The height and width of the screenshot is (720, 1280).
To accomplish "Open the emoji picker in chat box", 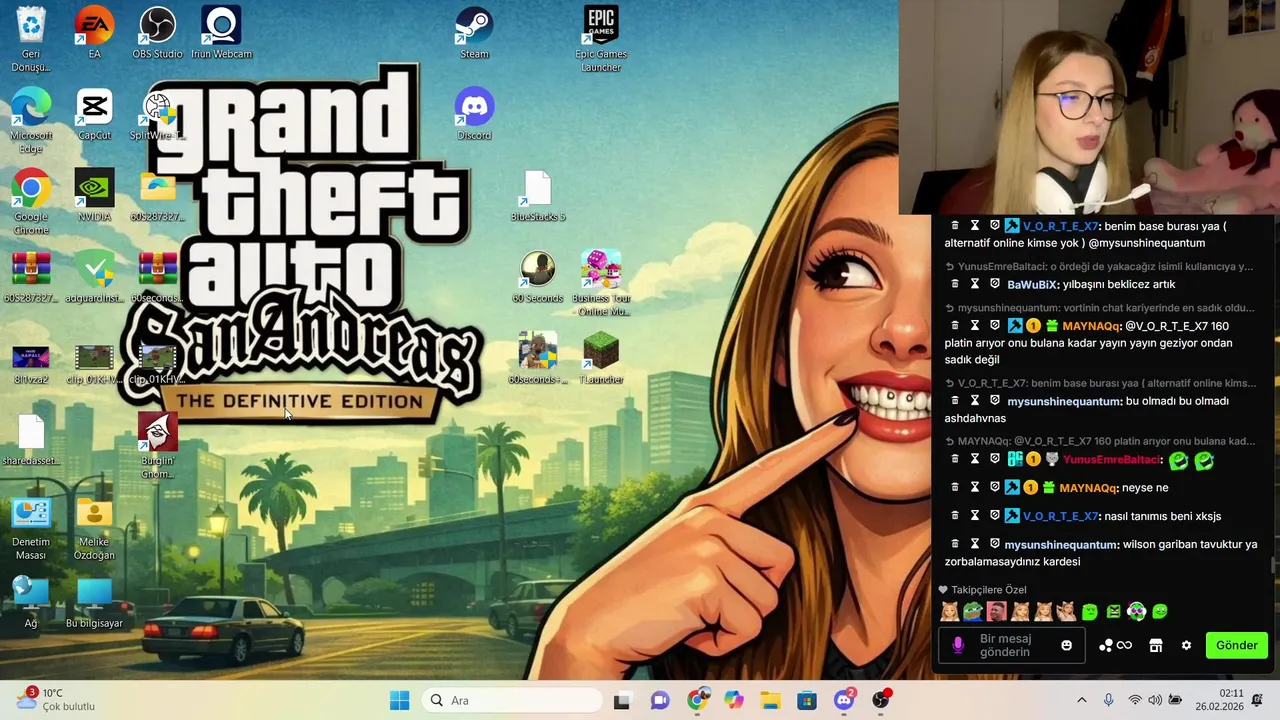I will click(1066, 645).
